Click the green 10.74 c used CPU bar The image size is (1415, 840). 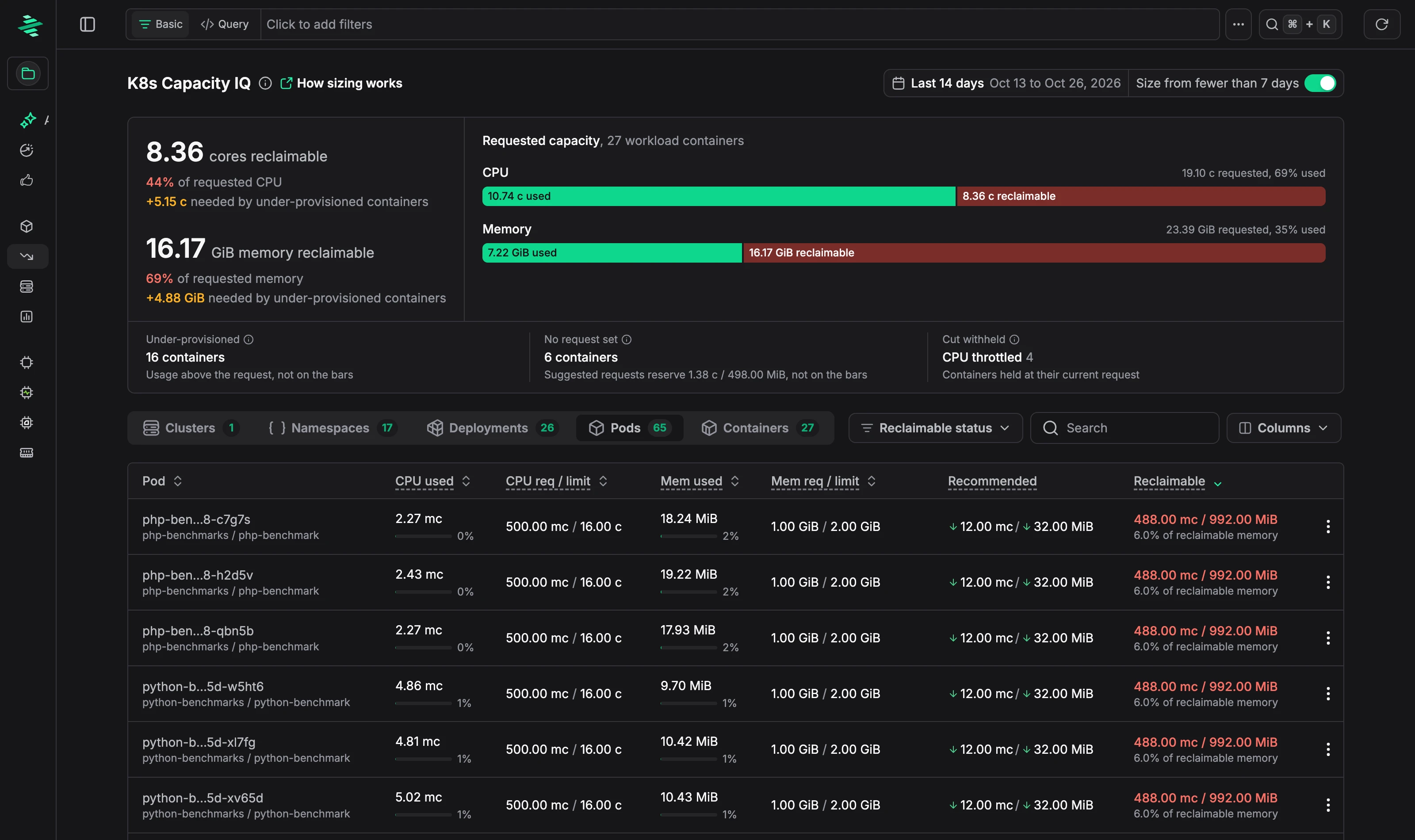[718, 196]
